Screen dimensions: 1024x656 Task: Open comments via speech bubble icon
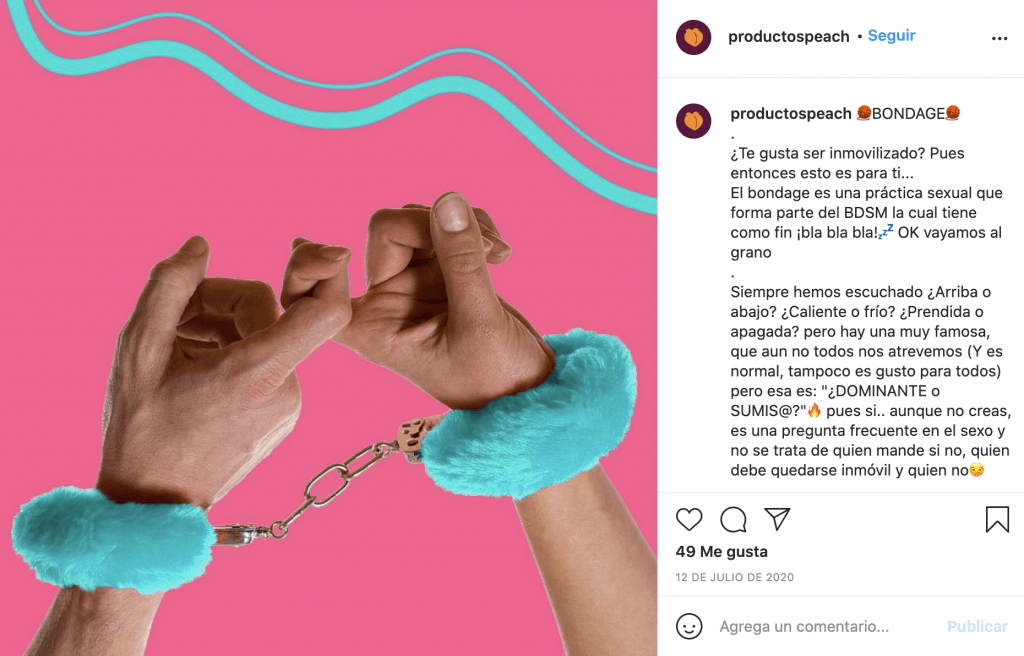pos(733,519)
